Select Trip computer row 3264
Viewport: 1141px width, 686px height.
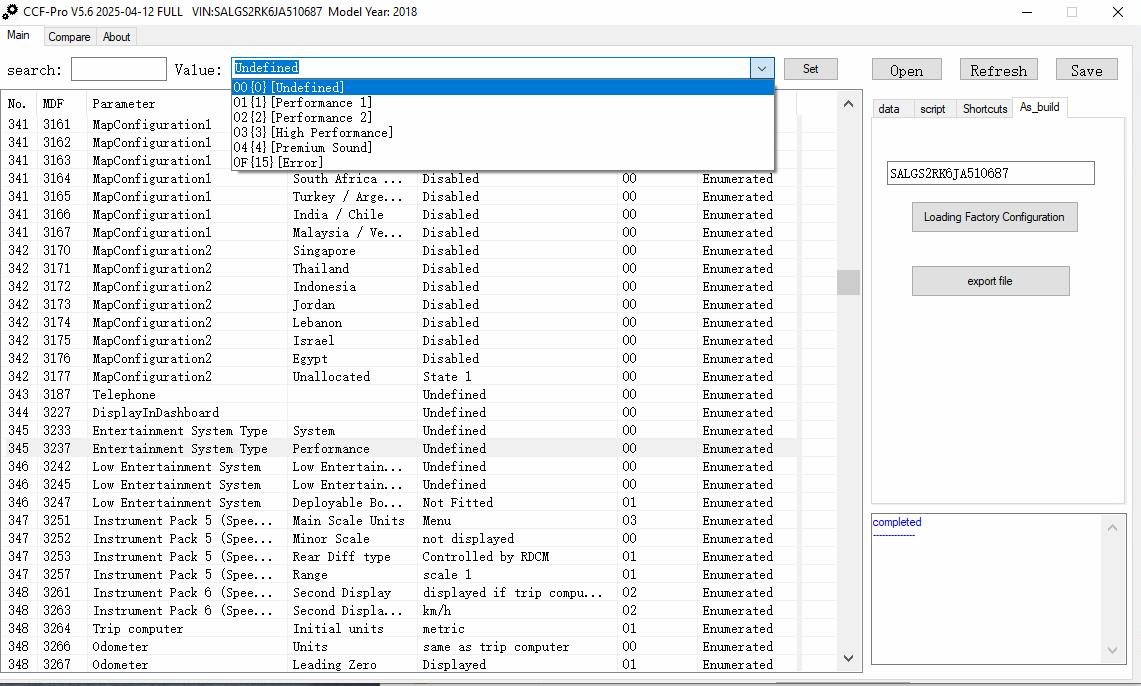[x=399, y=629]
